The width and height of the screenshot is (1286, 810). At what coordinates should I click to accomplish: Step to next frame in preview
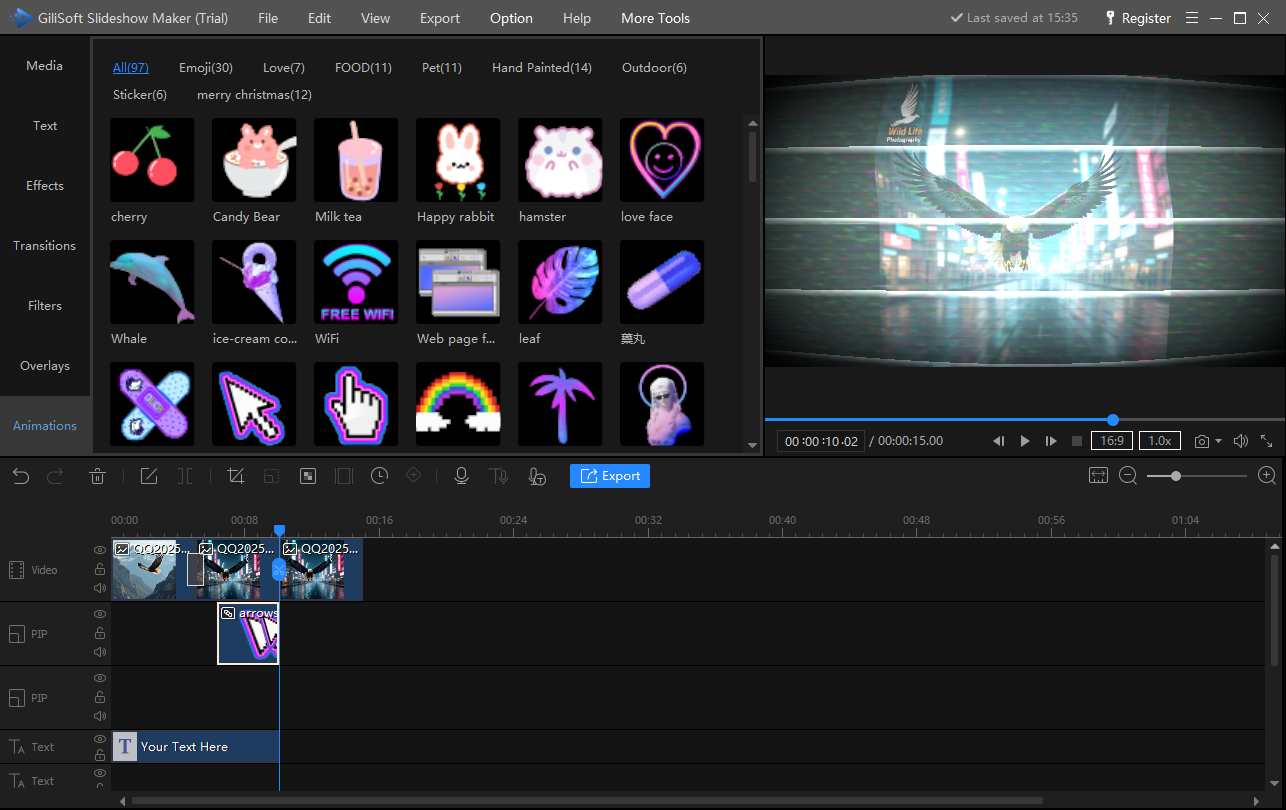coord(1051,441)
